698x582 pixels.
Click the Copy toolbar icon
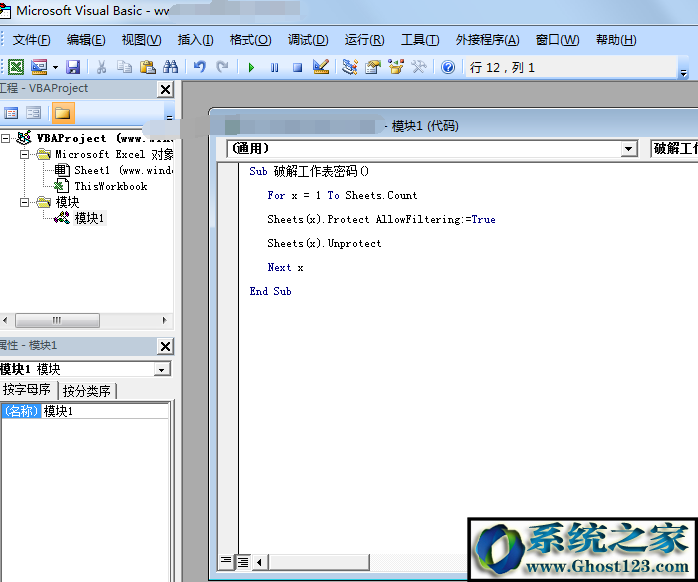pyautogui.click(x=124, y=67)
